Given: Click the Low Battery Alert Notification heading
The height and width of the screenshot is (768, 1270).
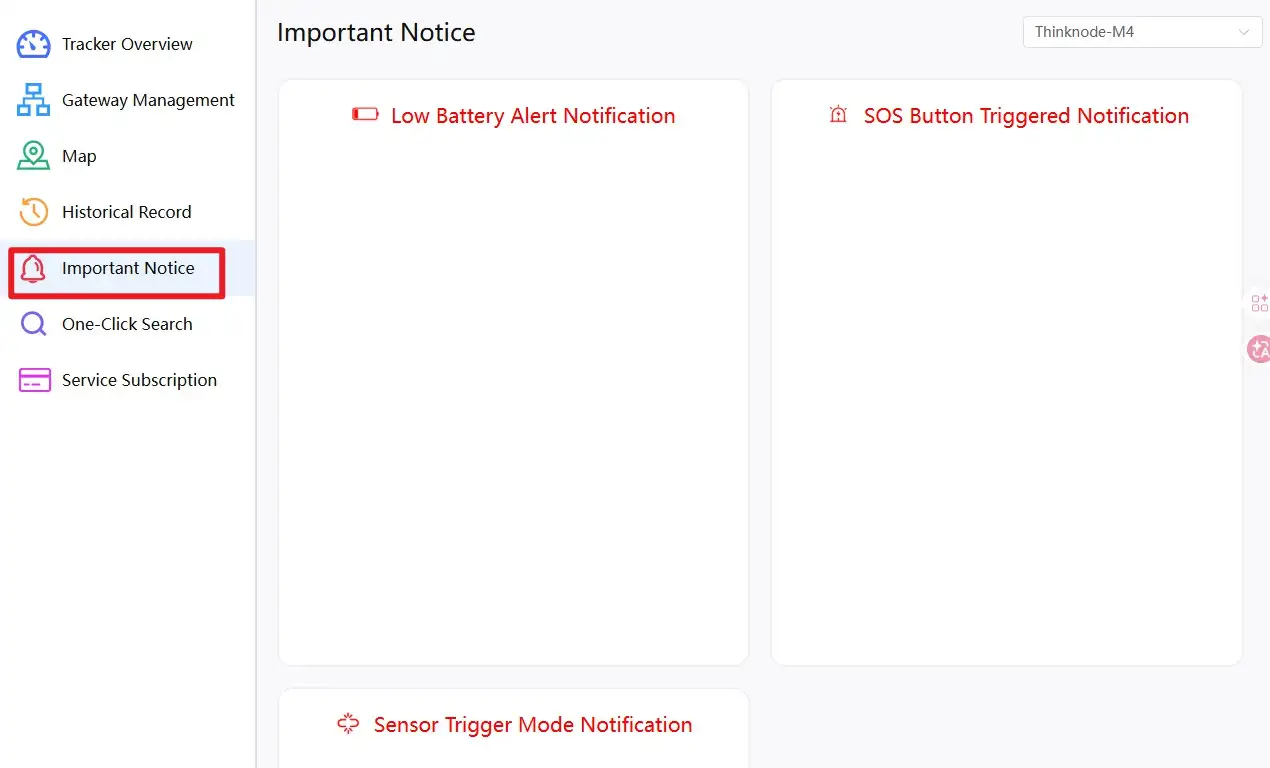Looking at the screenshot, I should (533, 116).
